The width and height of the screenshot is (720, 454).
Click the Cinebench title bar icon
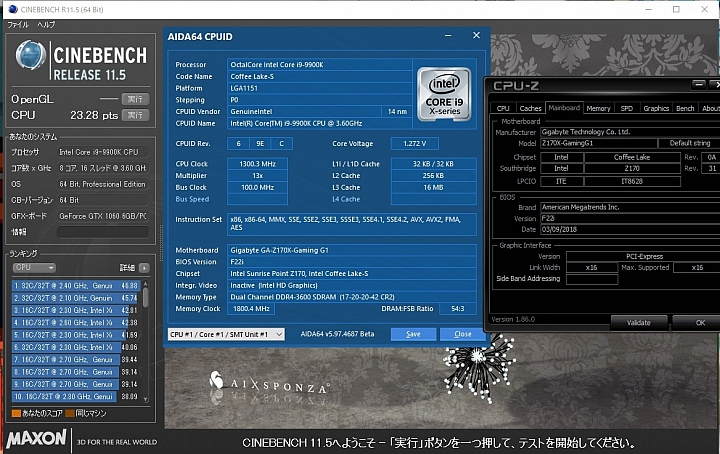(x=12, y=9)
